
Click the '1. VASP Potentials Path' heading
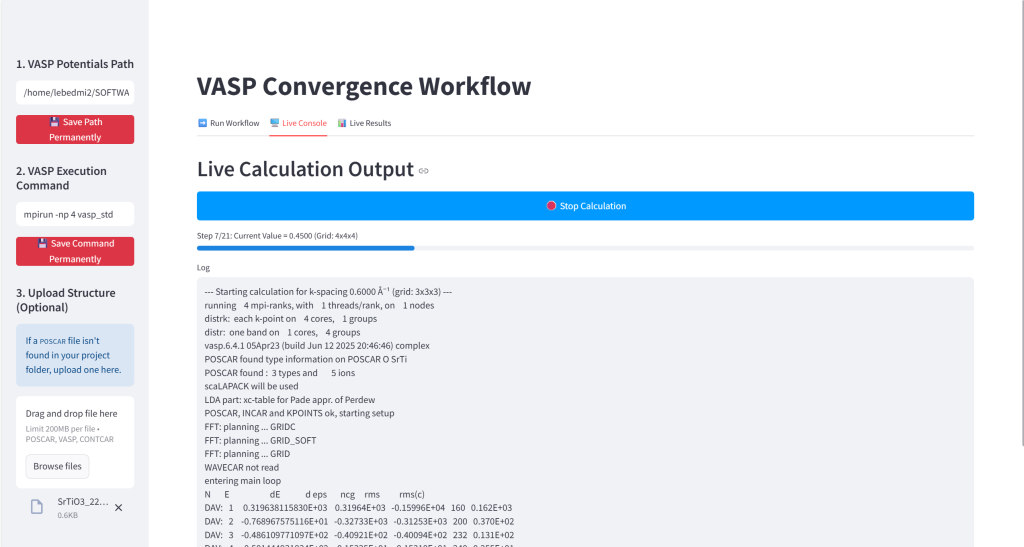[x=75, y=64]
